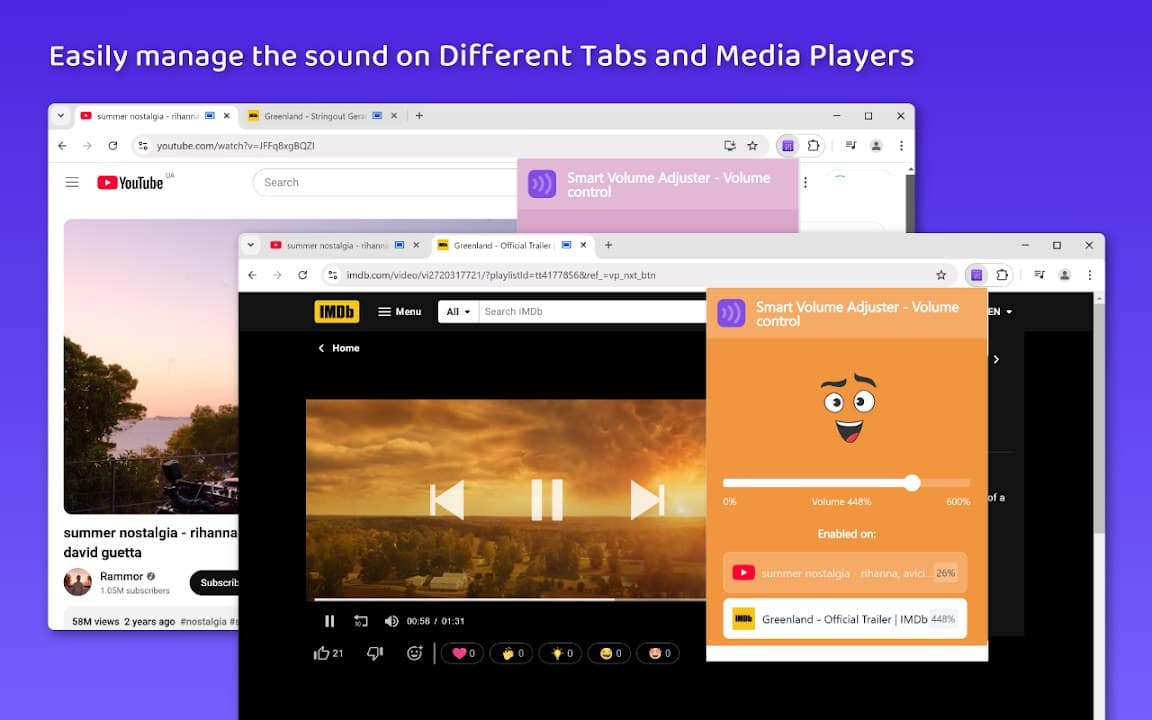The height and width of the screenshot is (720, 1152).
Task: Open media control icon in IMDb window toolbar
Action: pos(1039,275)
